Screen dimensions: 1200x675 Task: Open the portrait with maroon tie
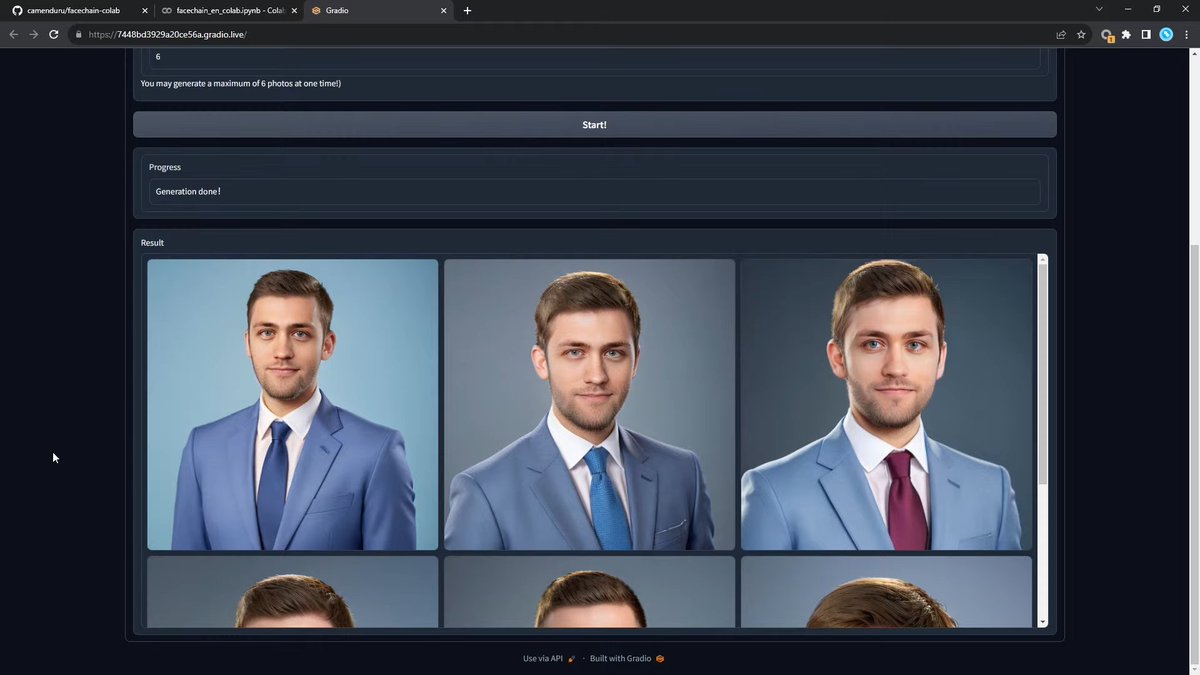click(x=886, y=405)
